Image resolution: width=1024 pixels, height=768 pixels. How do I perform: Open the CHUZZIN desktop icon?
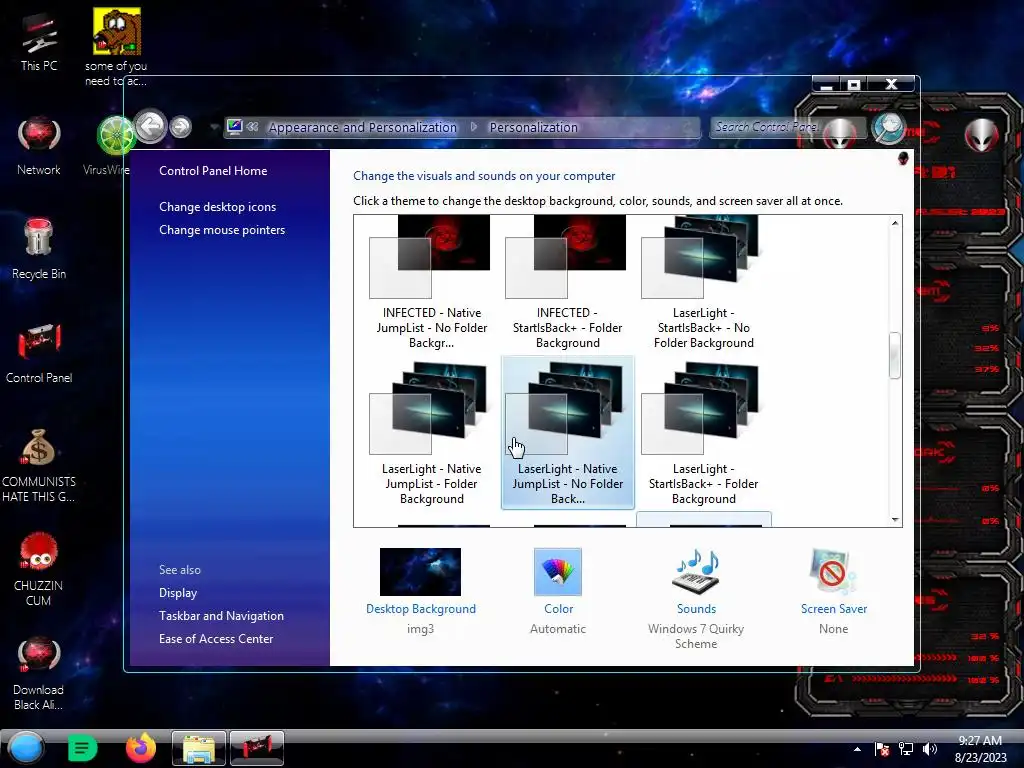(x=39, y=569)
